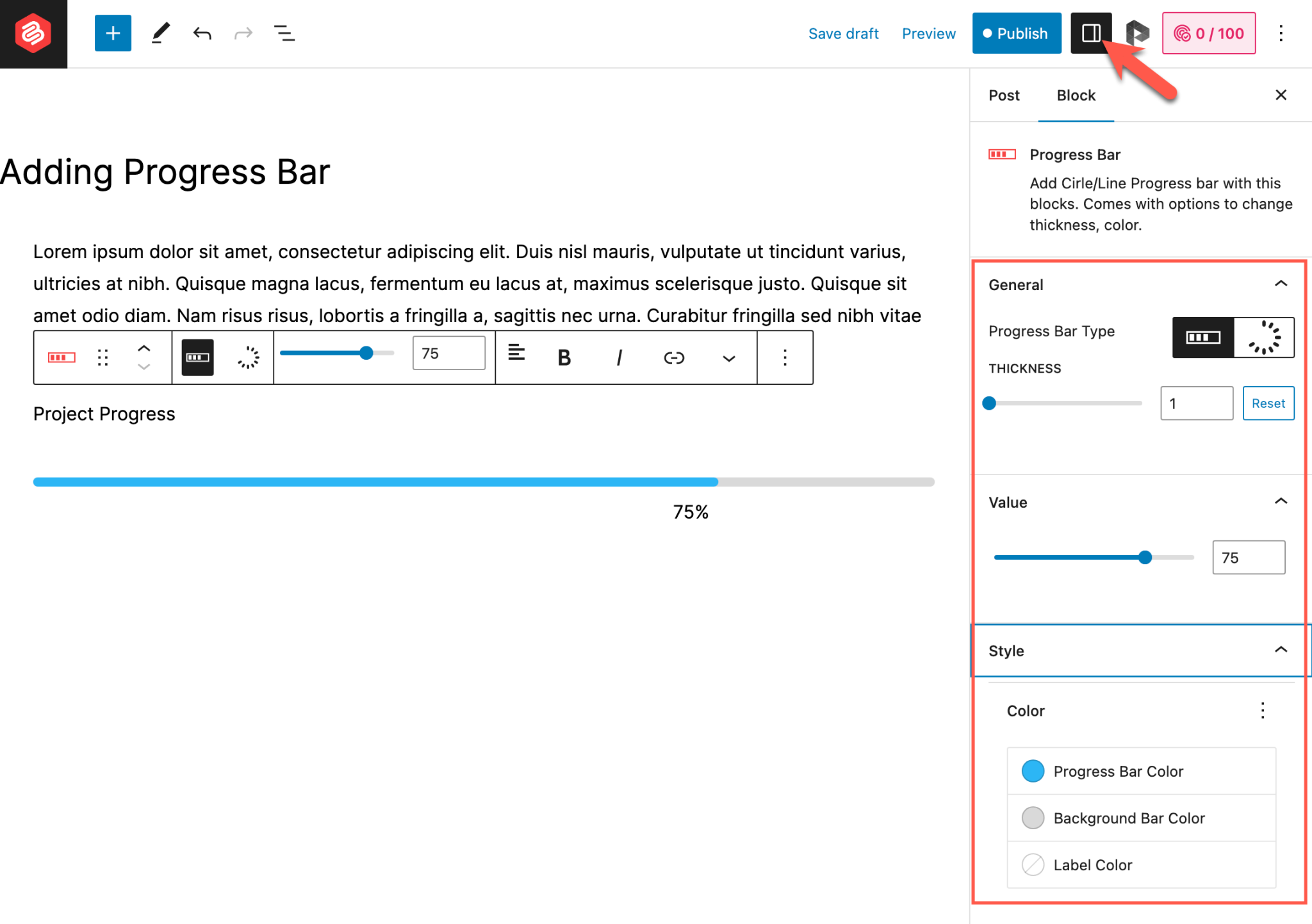Open the document overview list view icon
Screen dimensions: 1312x924
click(284, 33)
